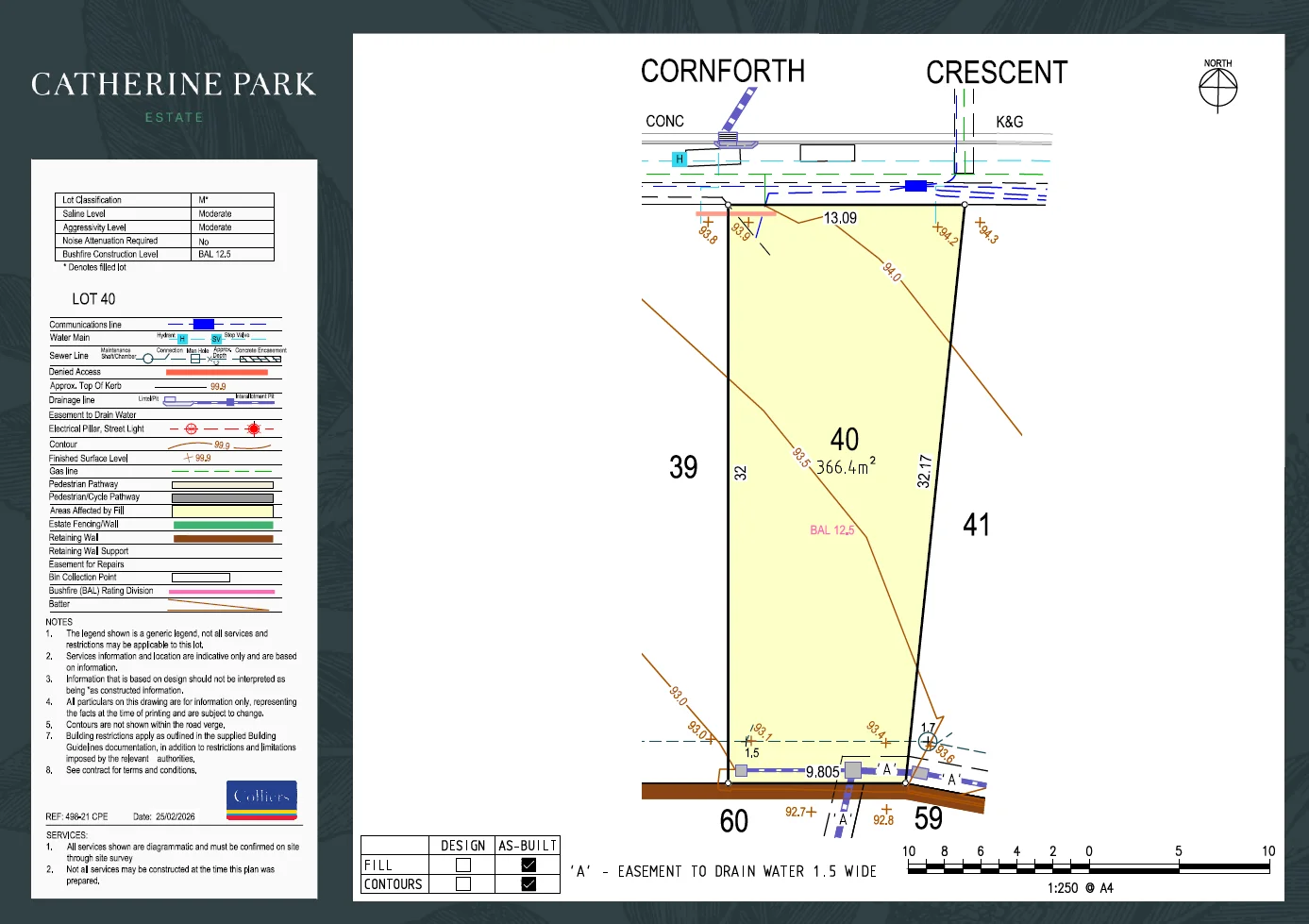1309x924 pixels.
Task: Click the North compass symbol
Action: pos(1217,89)
